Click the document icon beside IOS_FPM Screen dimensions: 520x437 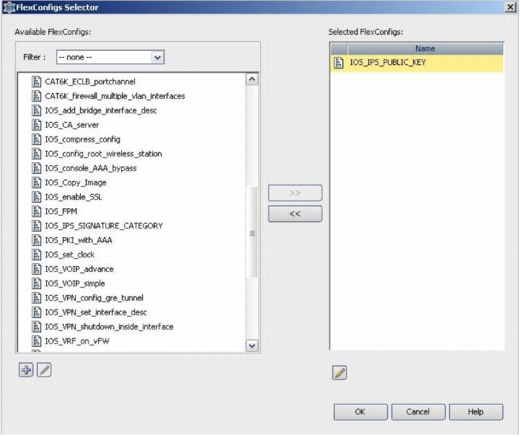(x=36, y=212)
